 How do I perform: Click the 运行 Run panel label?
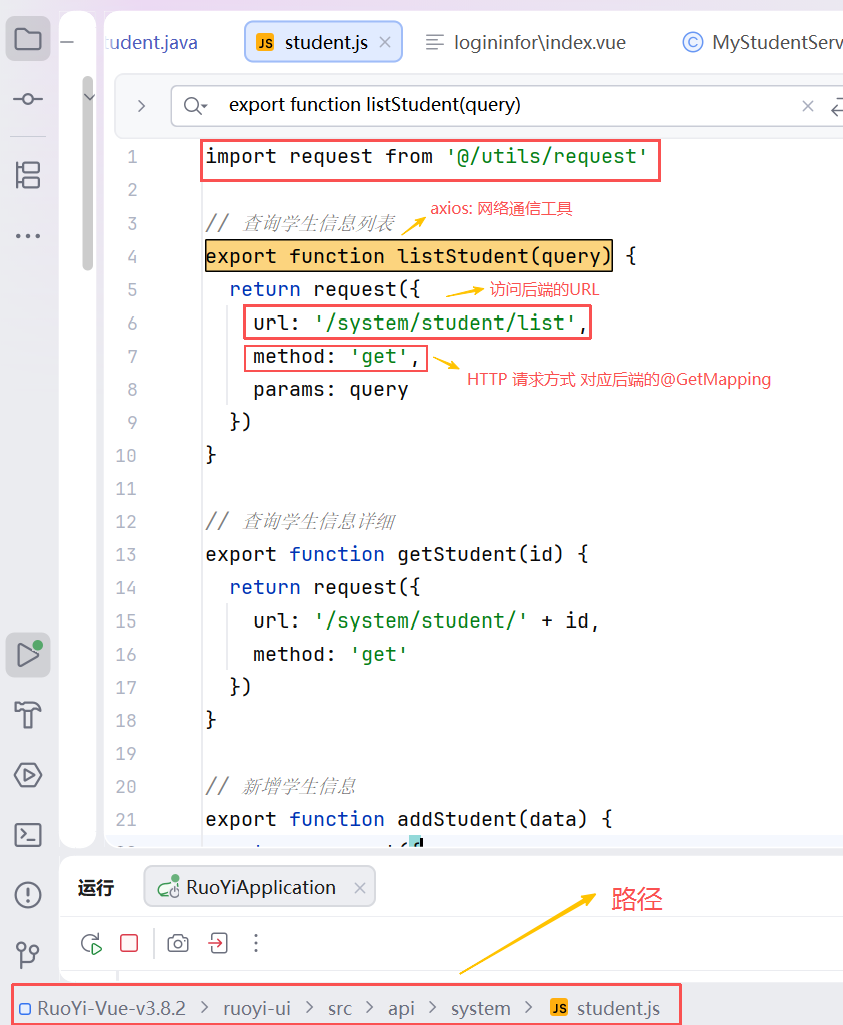point(96,888)
